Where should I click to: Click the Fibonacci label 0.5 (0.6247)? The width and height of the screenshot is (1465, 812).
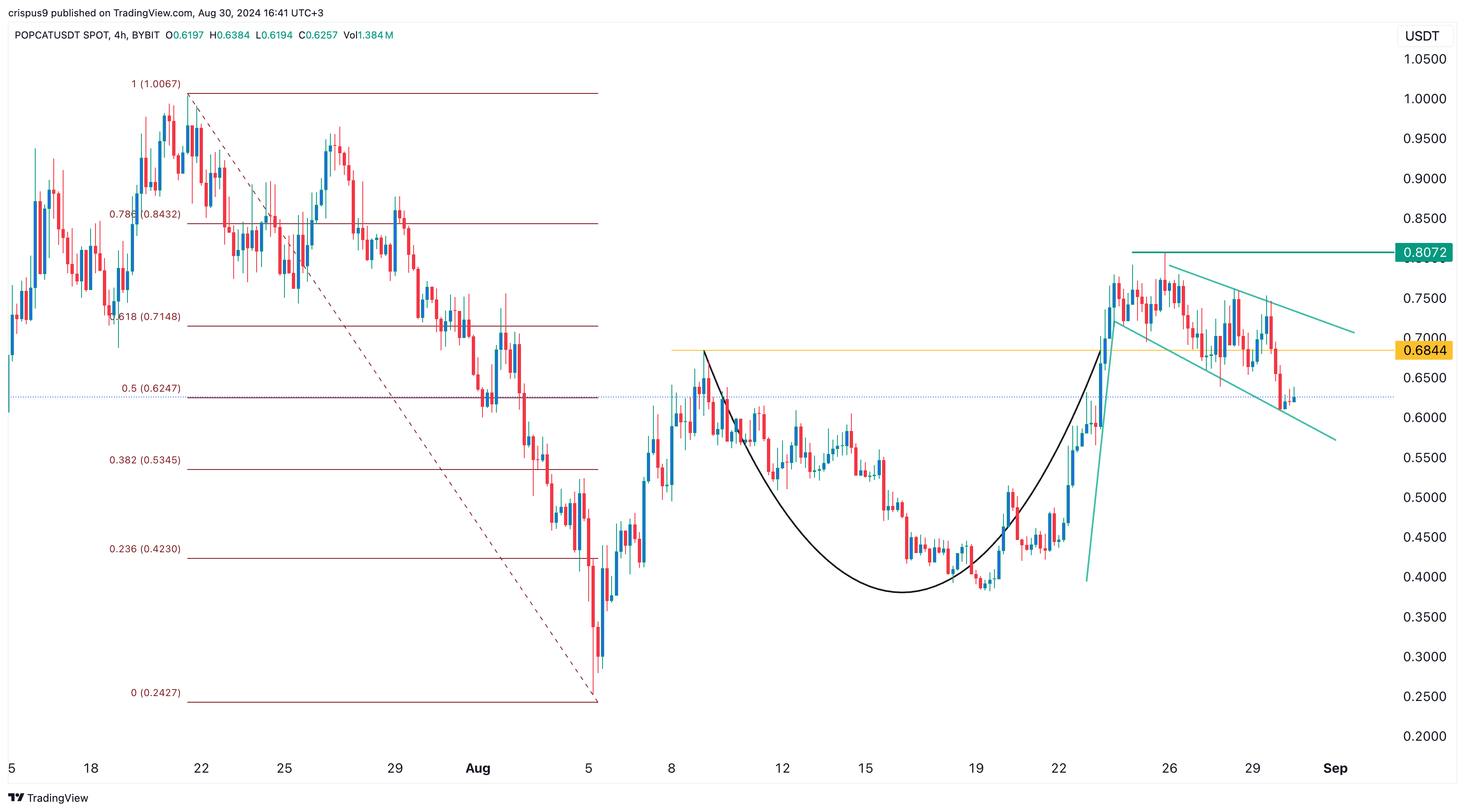pyautogui.click(x=151, y=388)
